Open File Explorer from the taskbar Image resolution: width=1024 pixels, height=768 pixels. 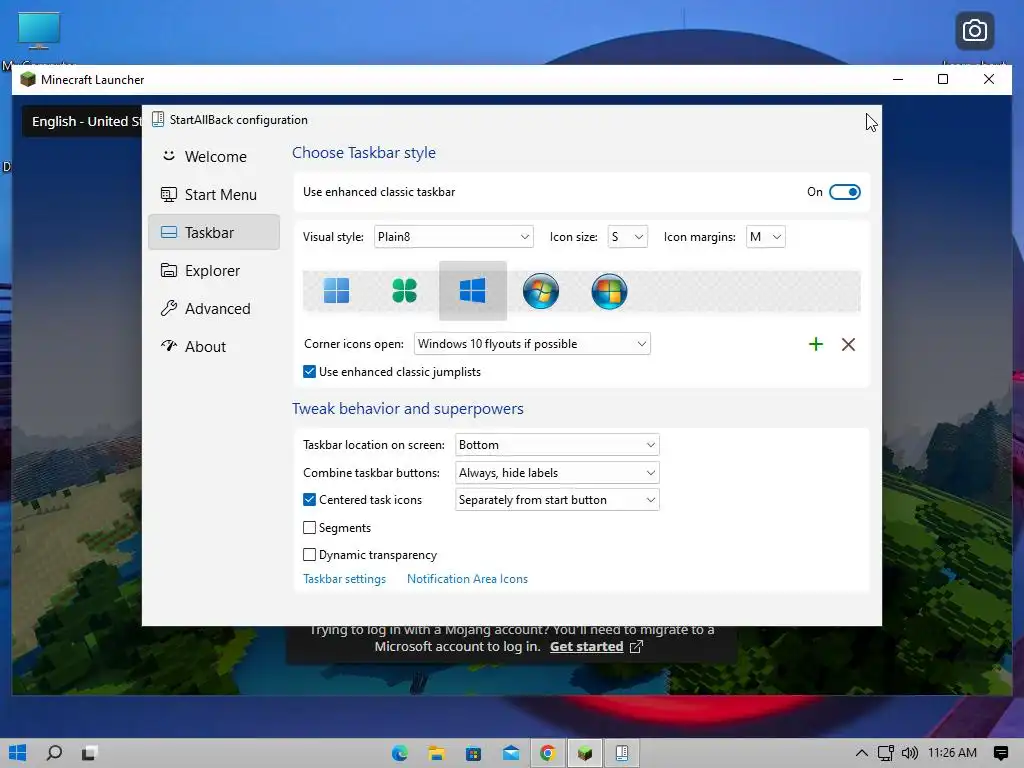(436, 754)
